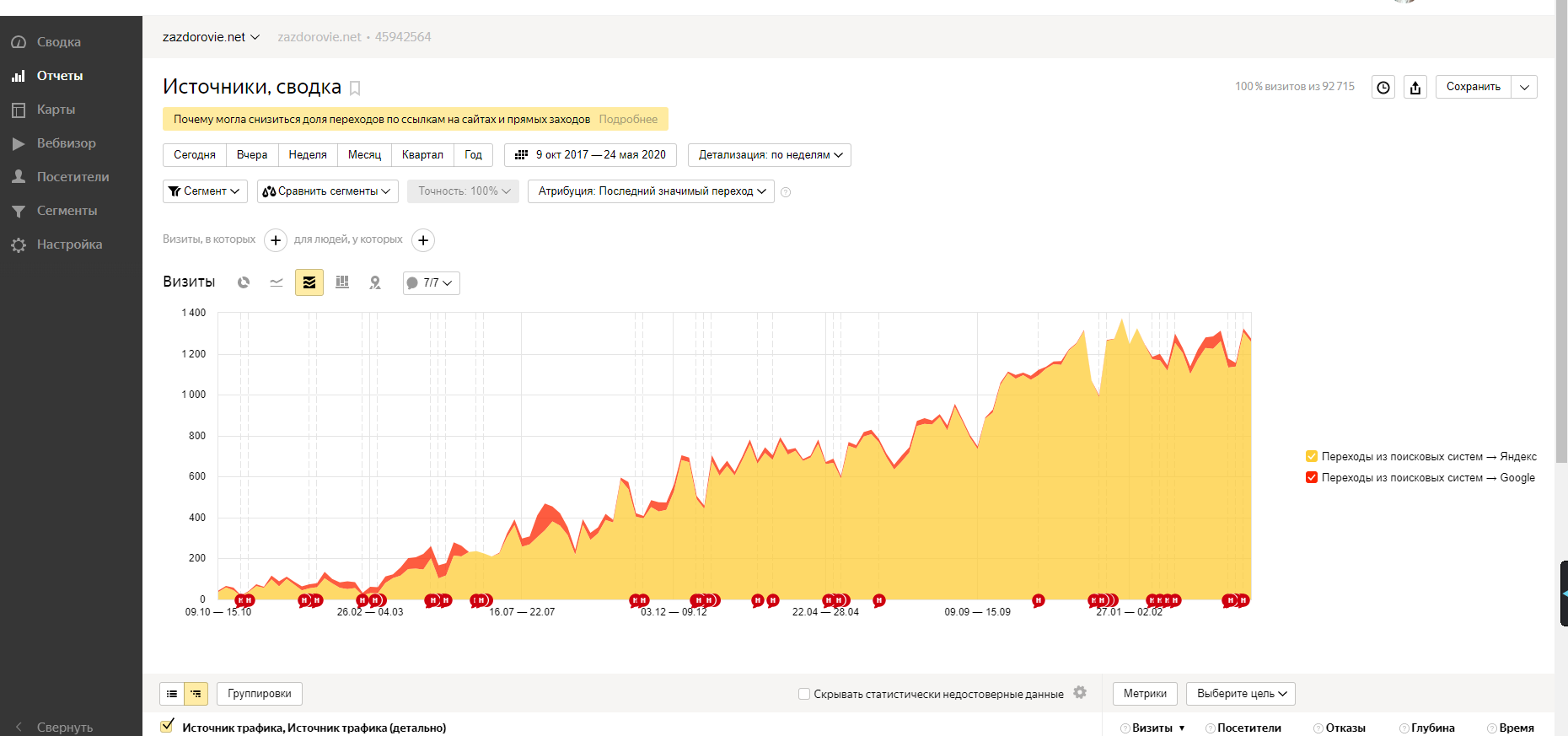
Task: Click the Сохранить button
Action: [x=1473, y=87]
